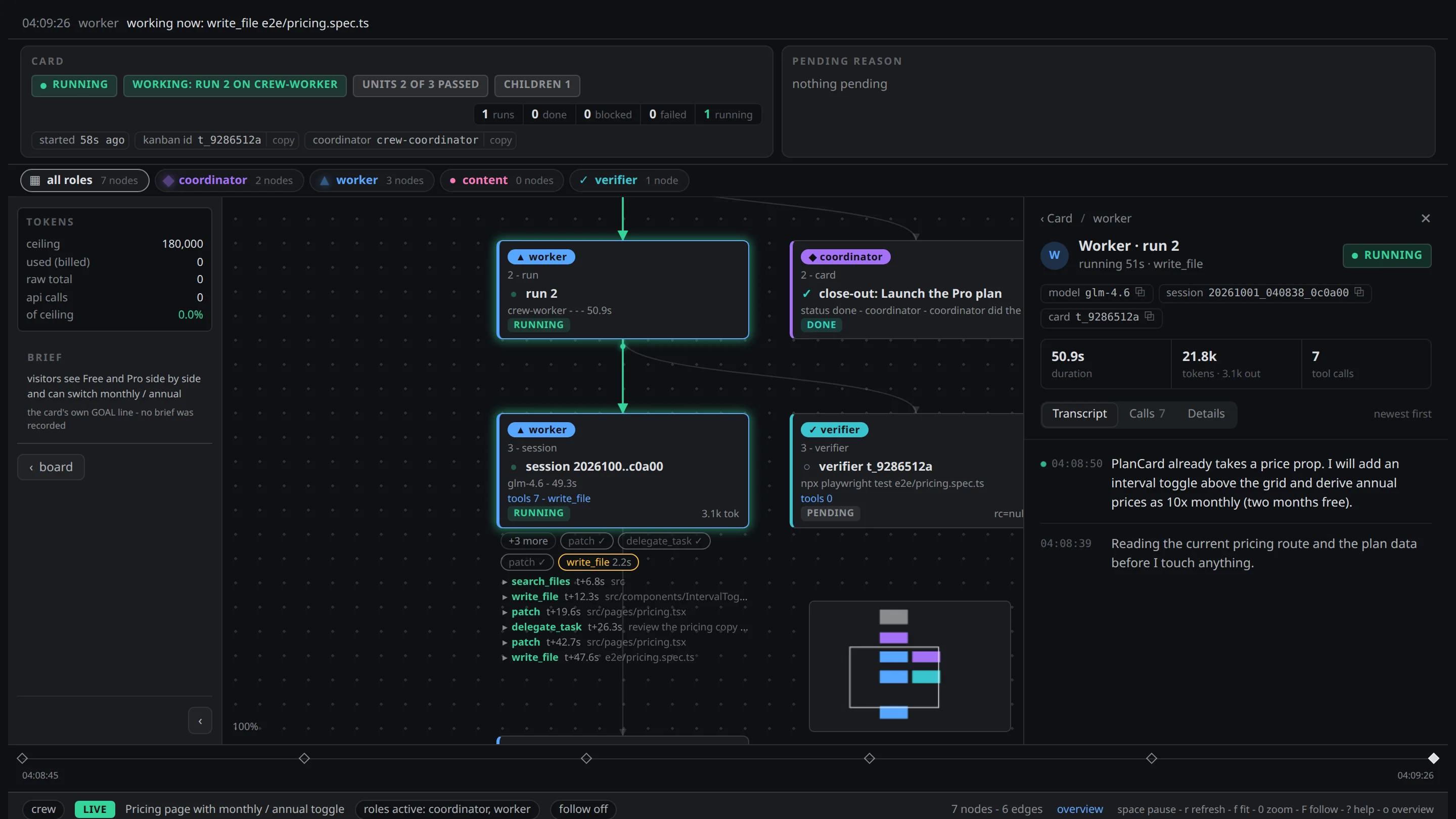
Task: Expand the delegate_task t+26.3s call row
Action: point(624,627)
